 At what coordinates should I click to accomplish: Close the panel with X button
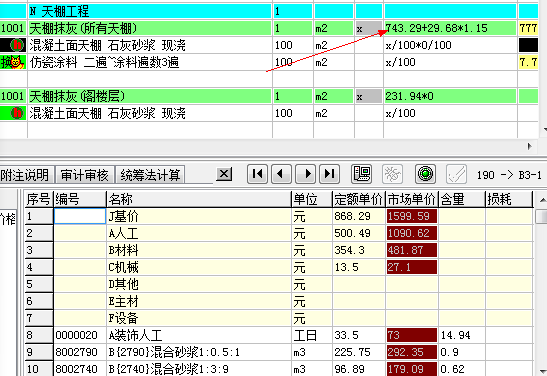tap(224, 174)
